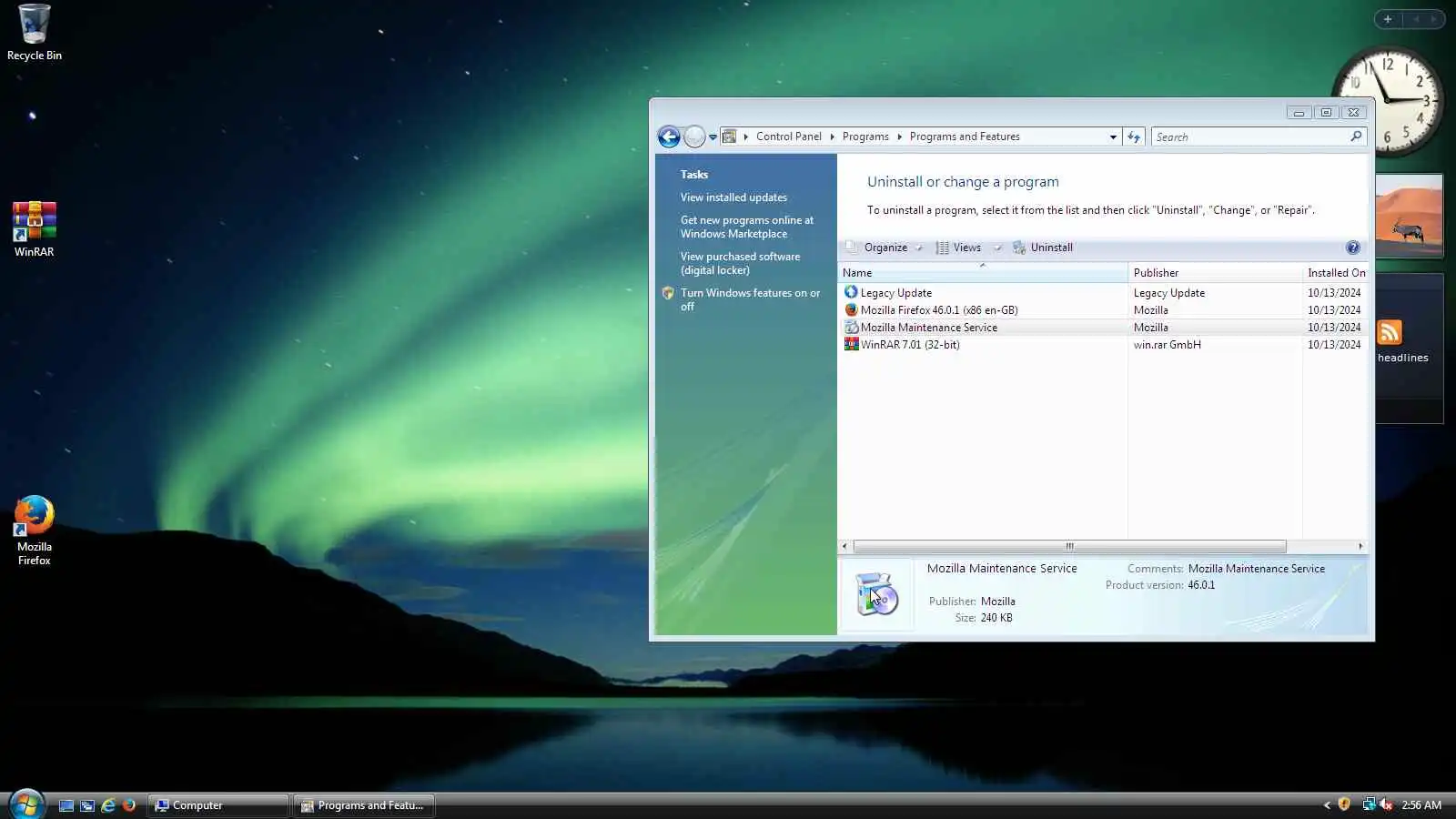Open Help with the blue question icon
This screenshot has width=1456, height=819.
tap(1353, 248)
